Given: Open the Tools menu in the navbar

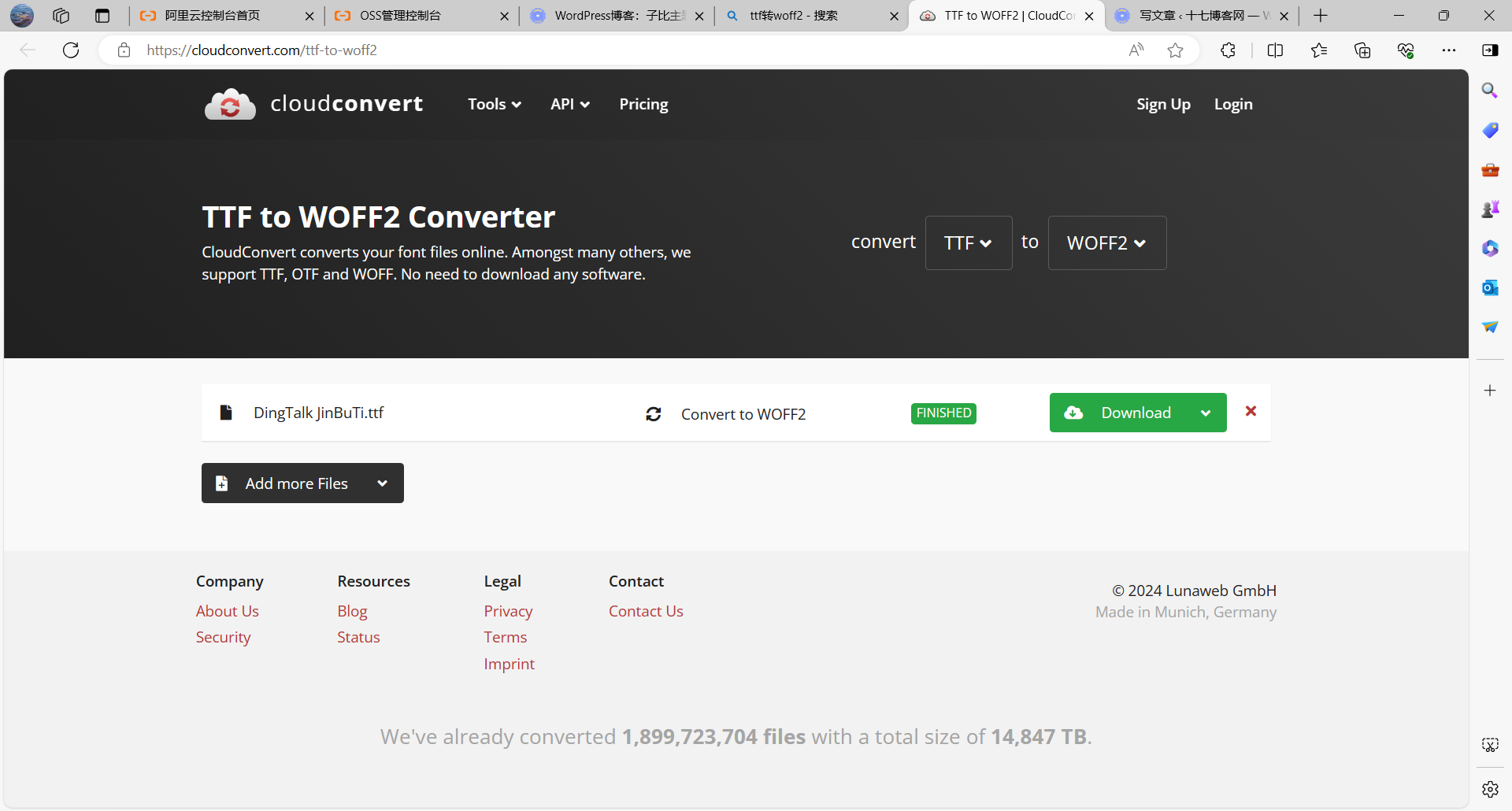Looking at the screenshot, I should [x=494, y=104].
